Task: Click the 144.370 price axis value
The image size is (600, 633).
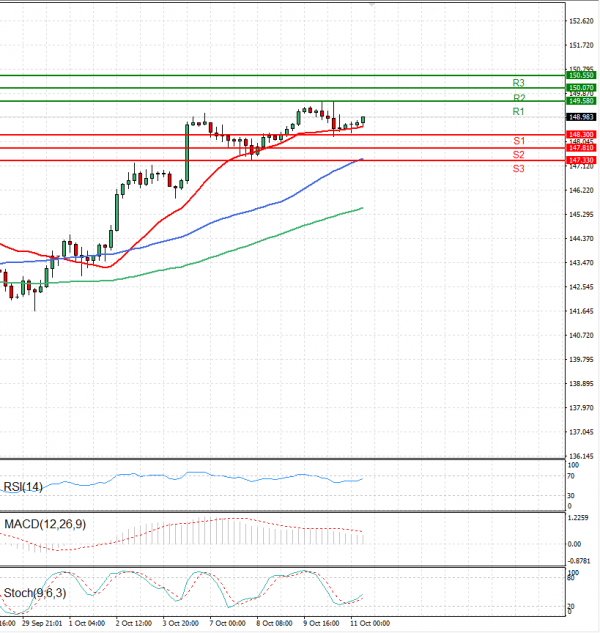Action: coord(581,239)
